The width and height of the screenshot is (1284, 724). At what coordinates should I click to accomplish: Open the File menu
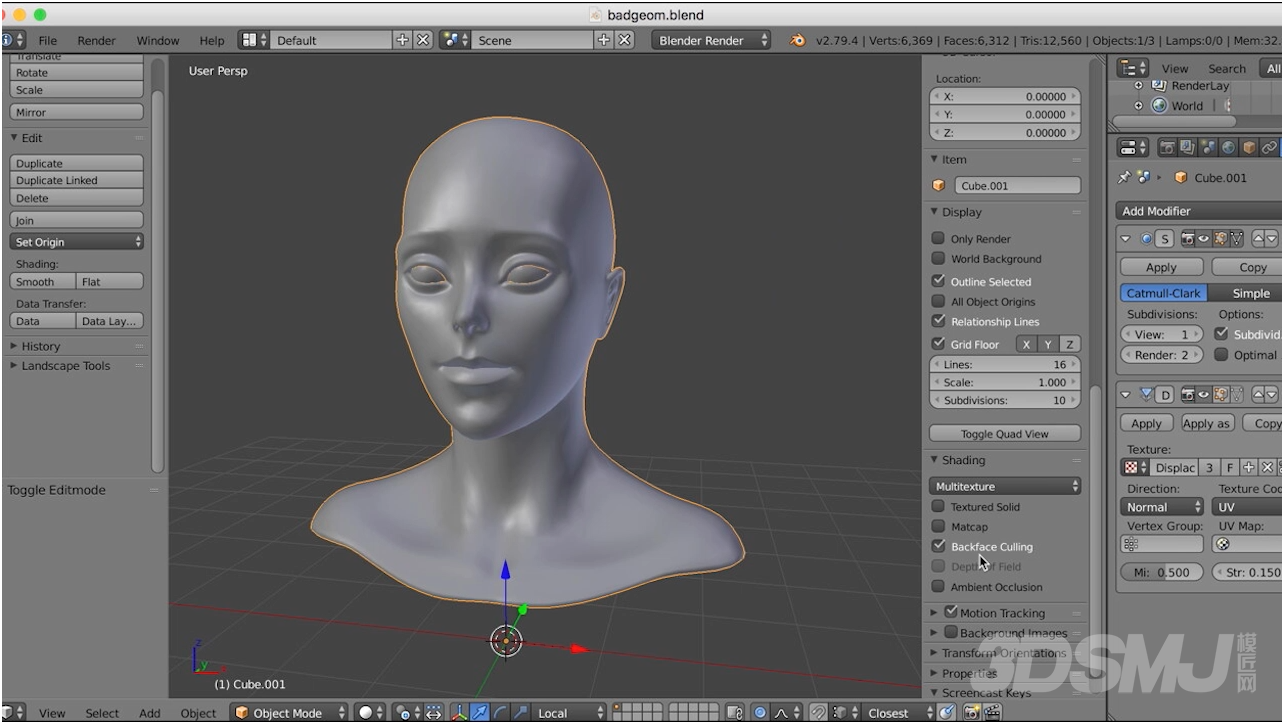coord(48,41)
